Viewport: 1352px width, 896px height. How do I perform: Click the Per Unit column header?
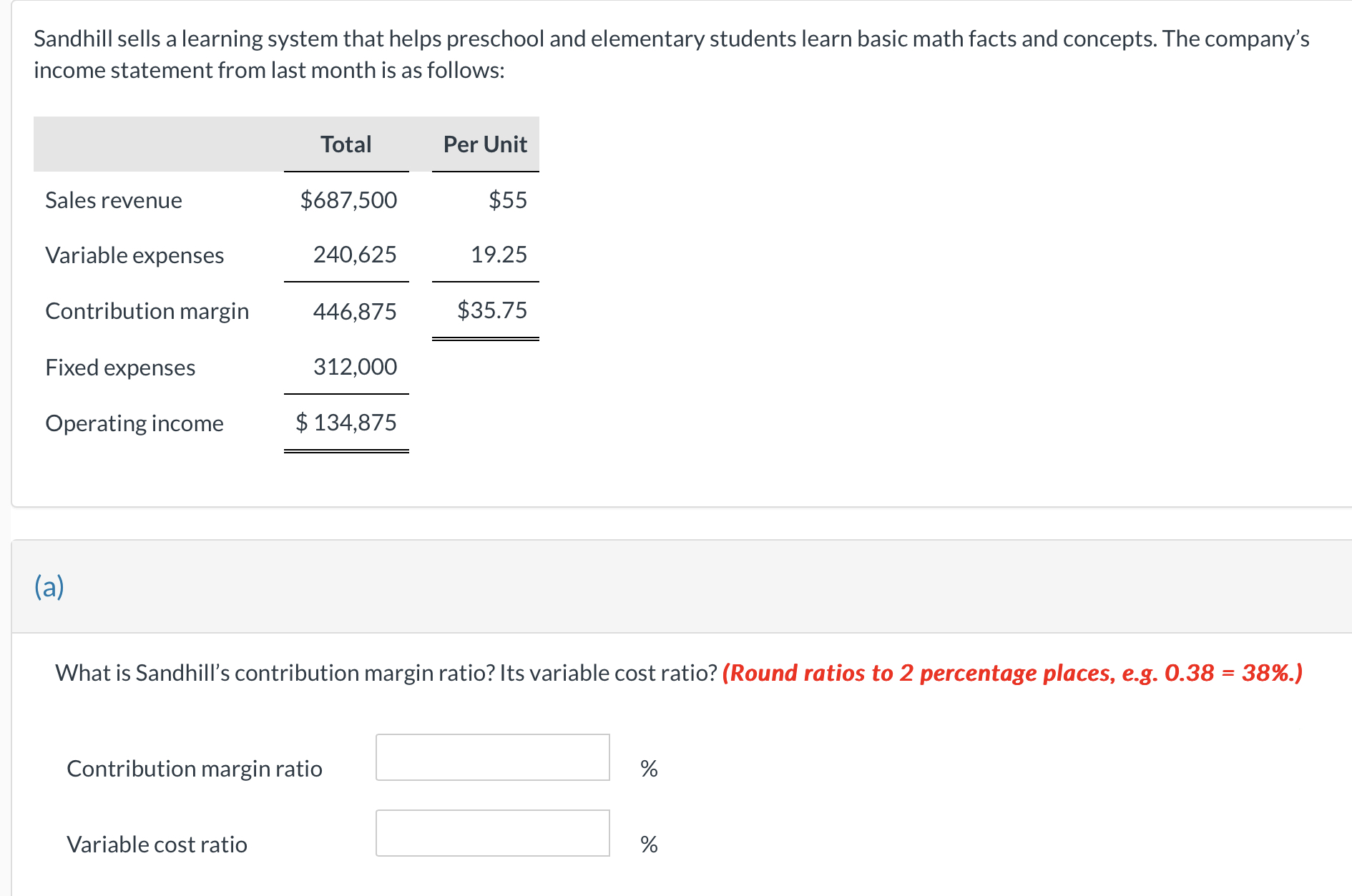tap(485, 144)
